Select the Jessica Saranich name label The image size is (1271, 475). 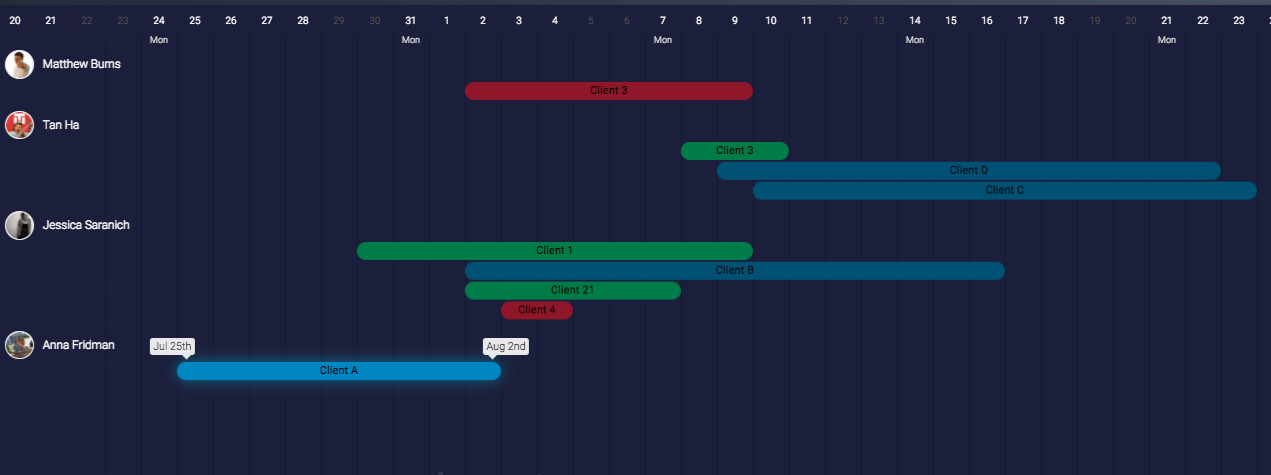point(86,225)
